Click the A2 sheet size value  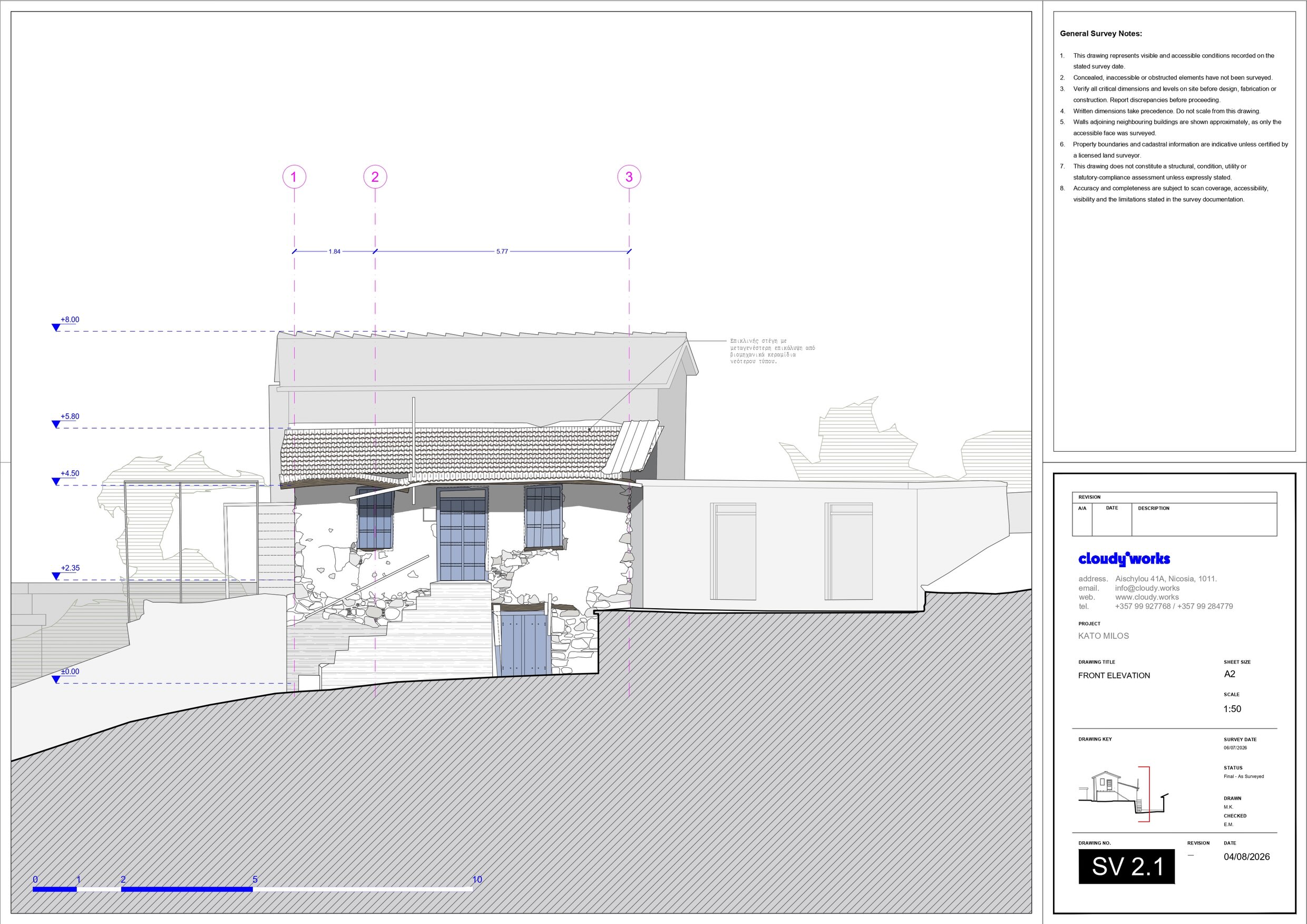click(1230, 674)
